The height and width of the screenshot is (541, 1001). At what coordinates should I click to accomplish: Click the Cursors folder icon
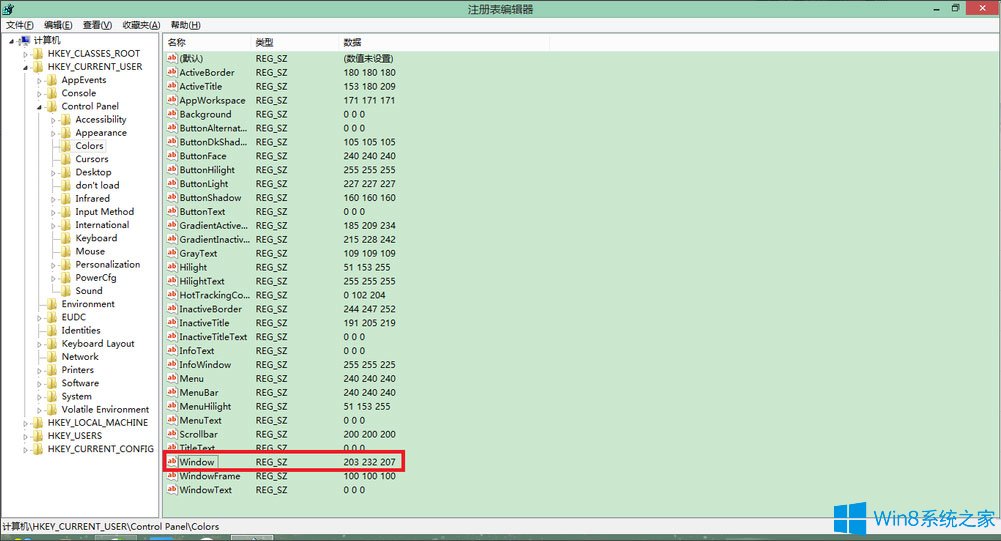tap(66, 159)
